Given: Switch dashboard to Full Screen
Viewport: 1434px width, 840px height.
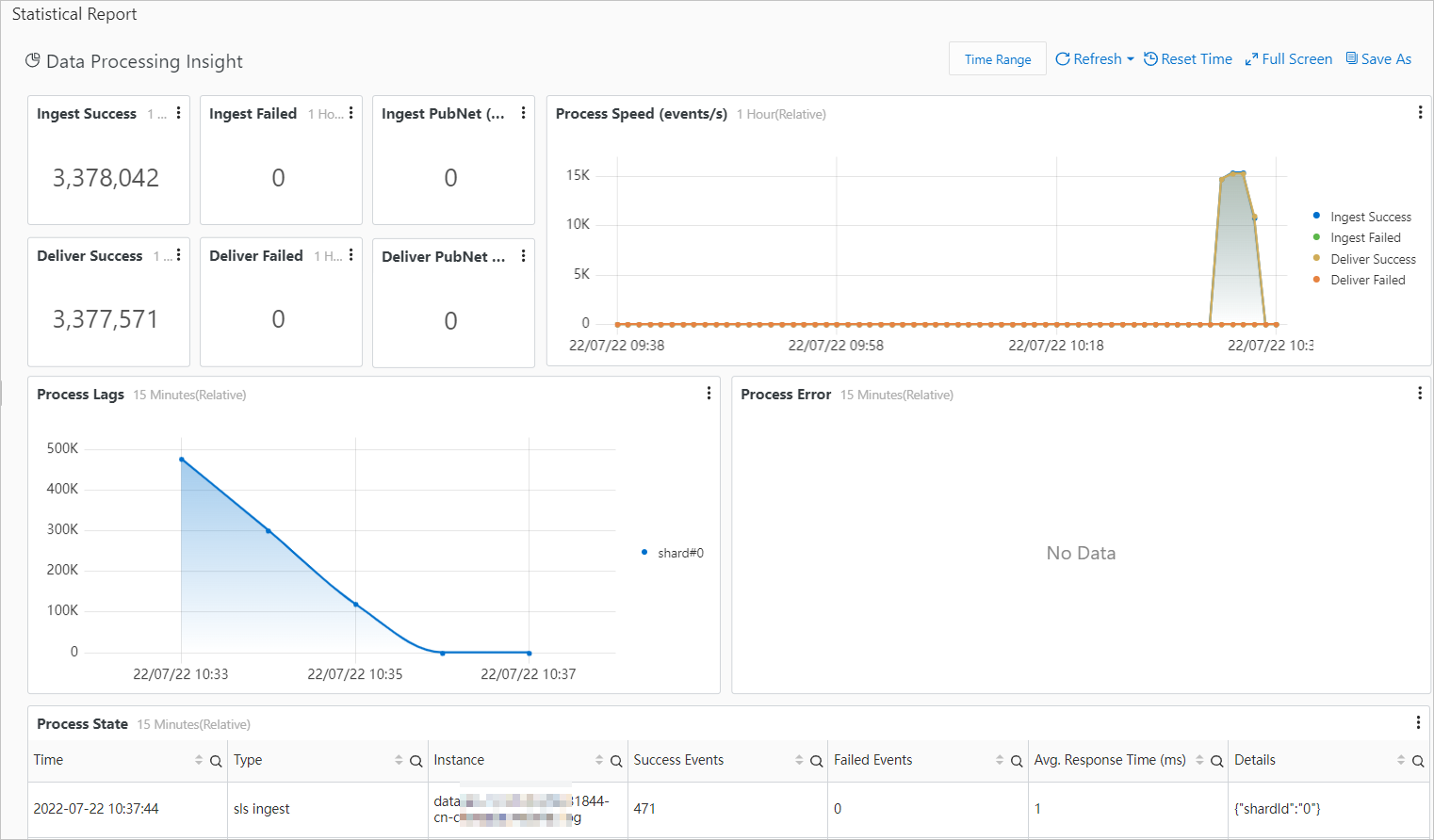Looking at the screenshot, I should click(1289, 58).
